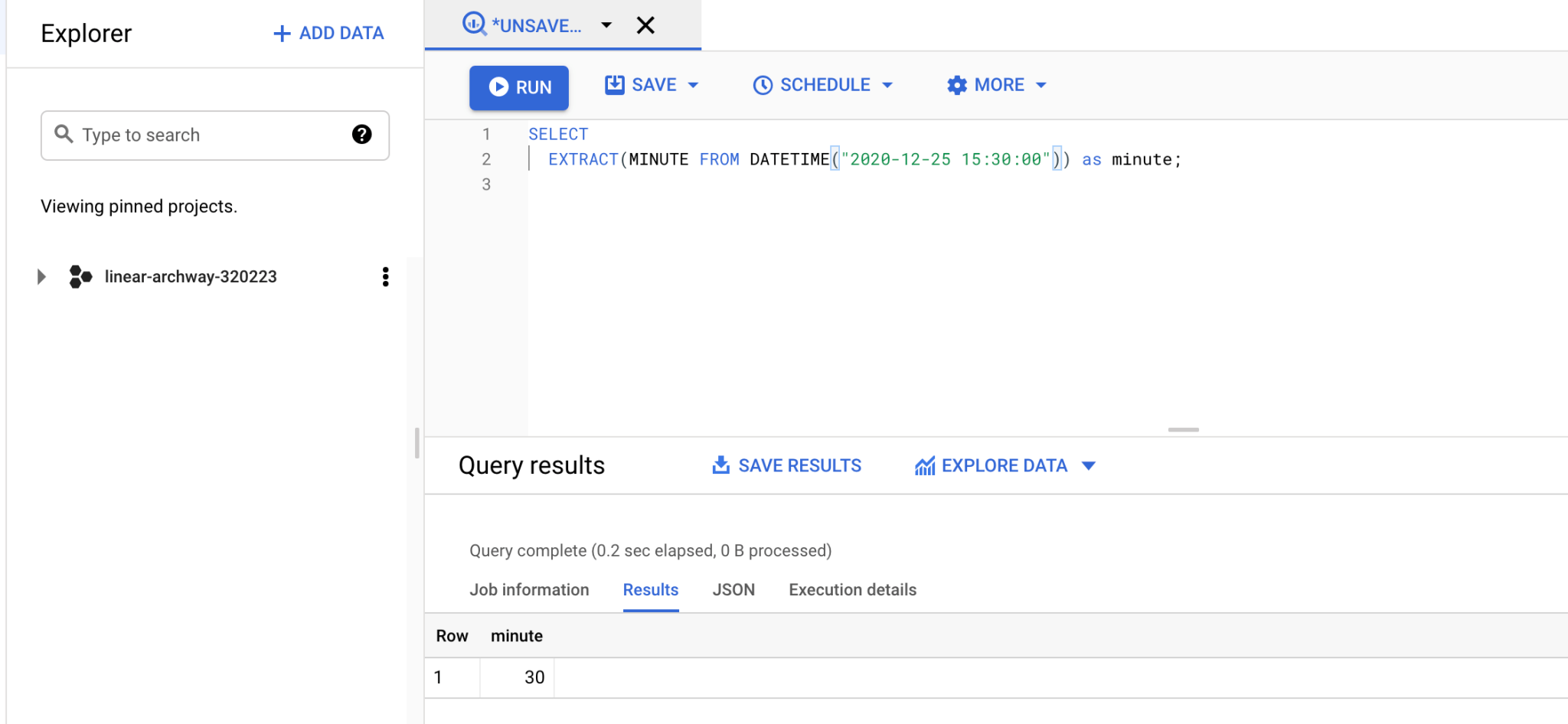
Task: Close the unsaved query tab
Action: (645, 24)
